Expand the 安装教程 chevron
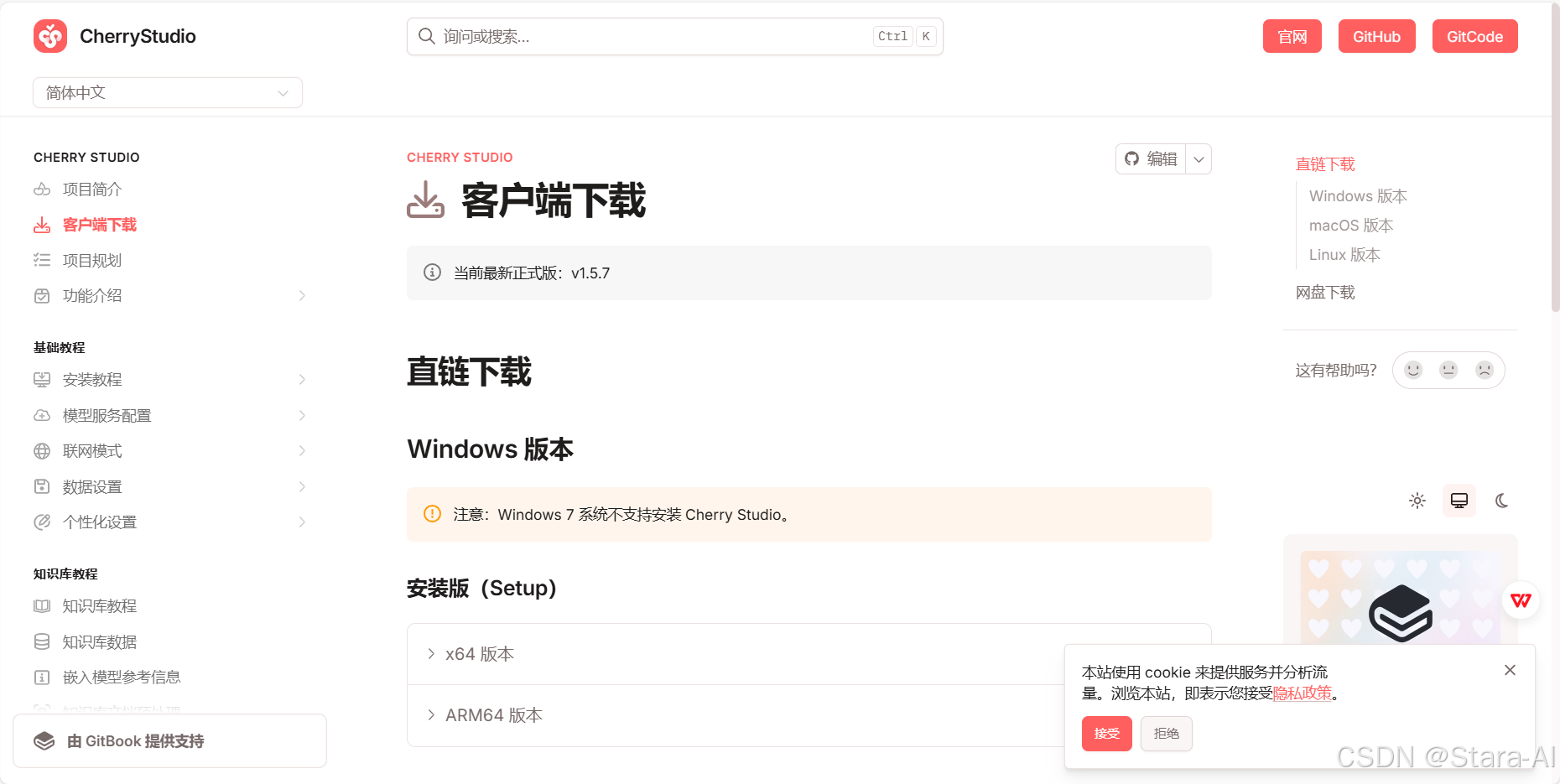The height and width of the screenshot is (784, 1560). pyautogui.click(x=302, y=380)
